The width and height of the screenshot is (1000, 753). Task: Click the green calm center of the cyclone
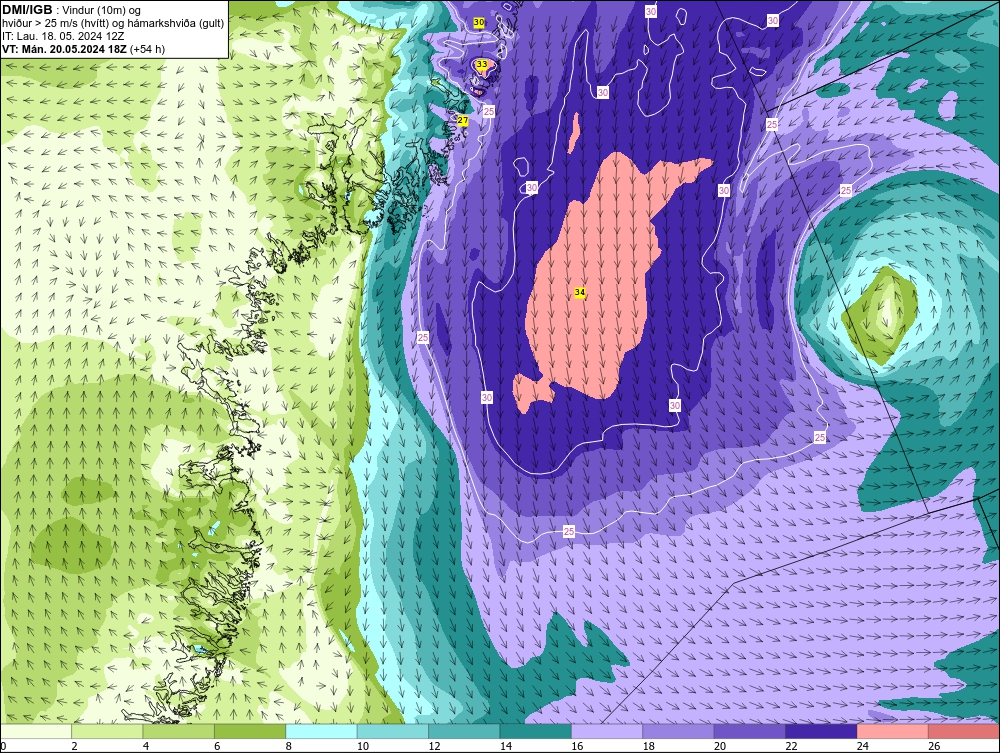pyautogui.click(x=879, y=316)
